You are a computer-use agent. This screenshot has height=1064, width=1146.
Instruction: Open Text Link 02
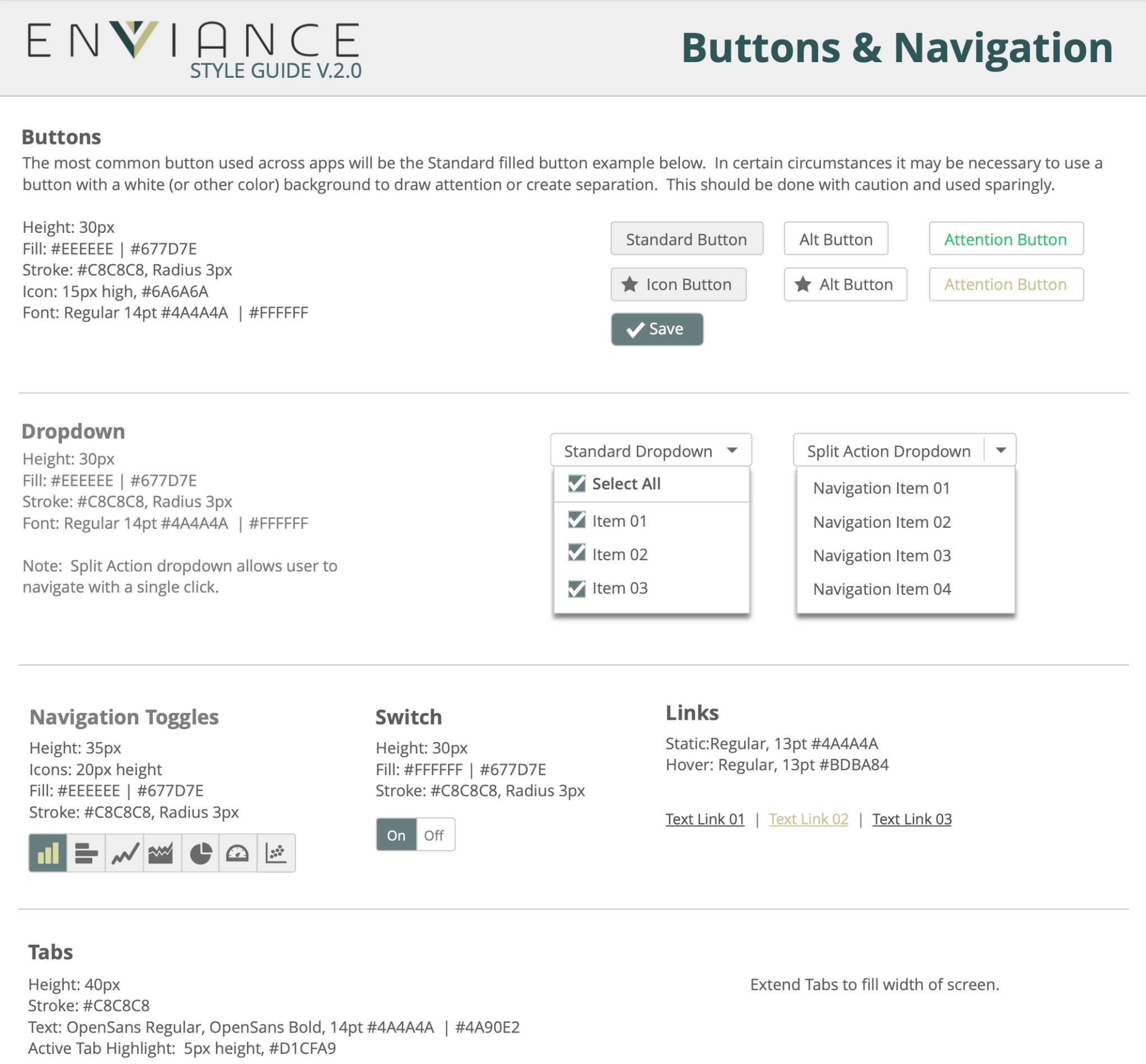tap(808, 819)
